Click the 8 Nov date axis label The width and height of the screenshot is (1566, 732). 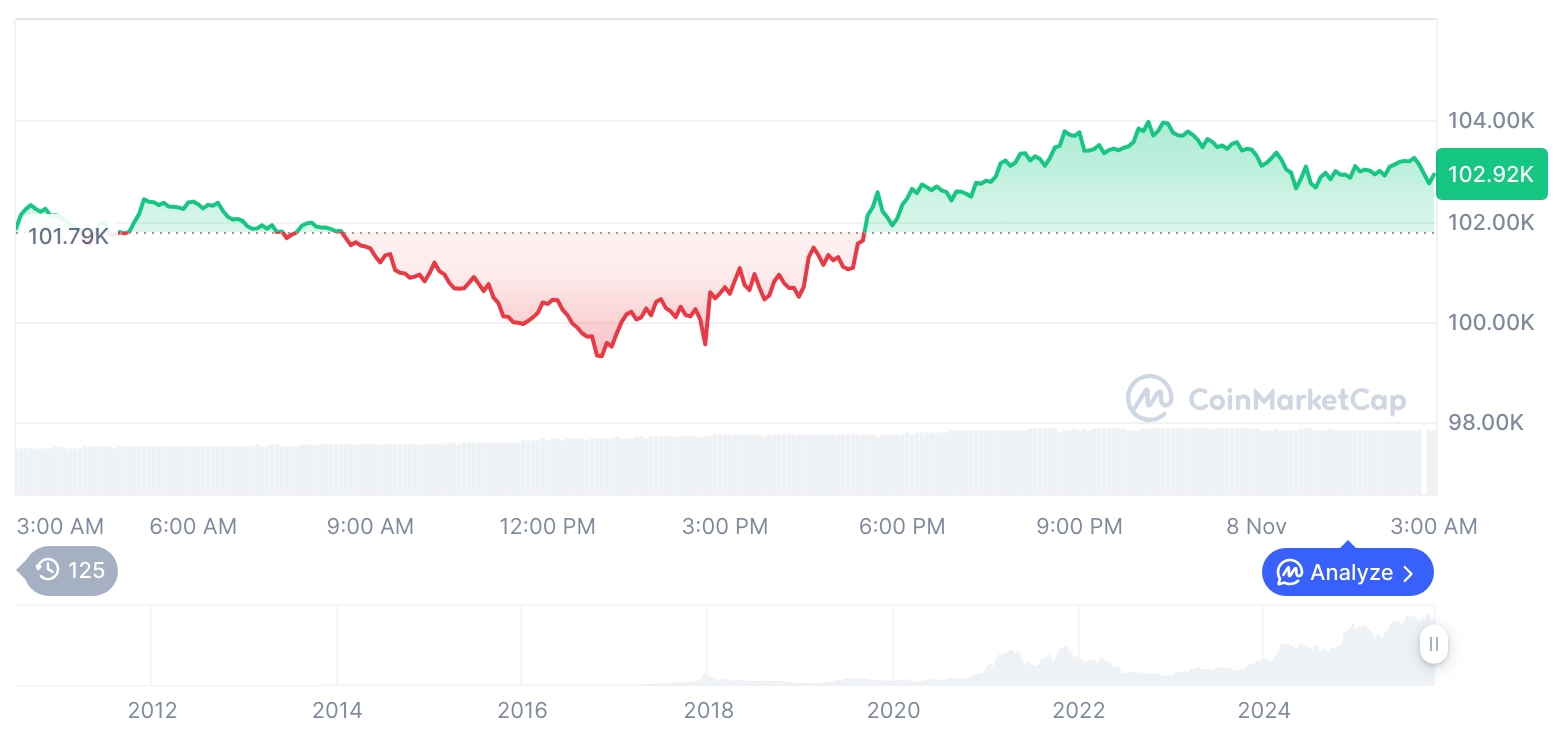click(x=1257, y=526)
